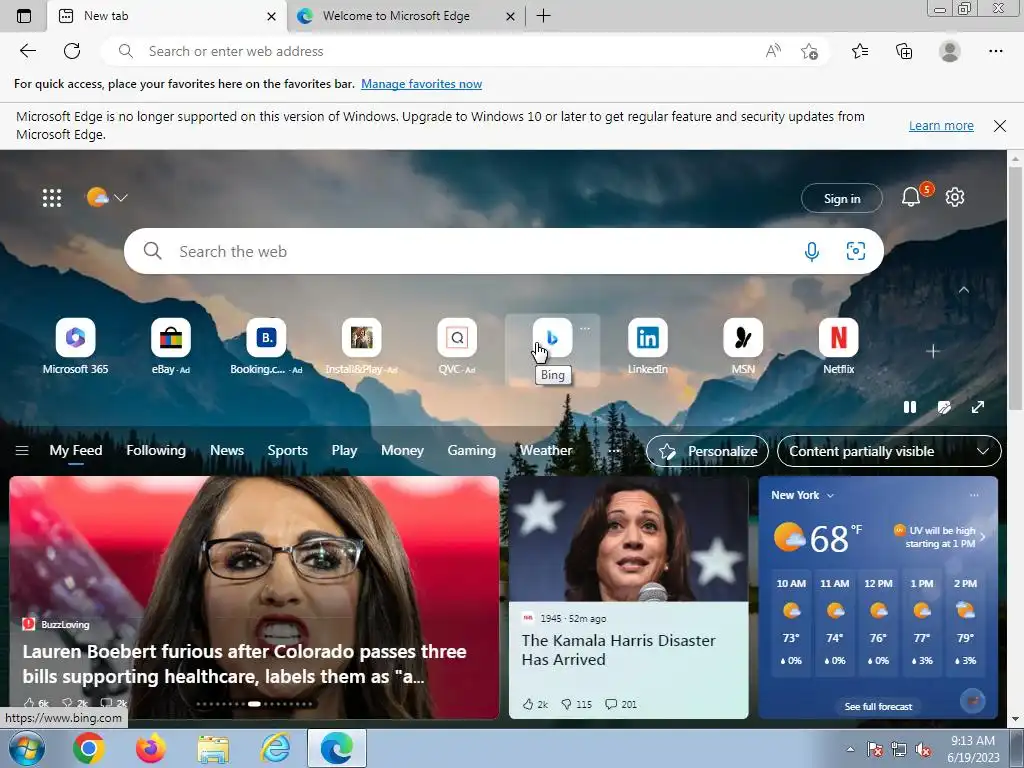Open Manage favorites now link
Image resolution: width=1024 pixels, height=768 pixels.
421,84
